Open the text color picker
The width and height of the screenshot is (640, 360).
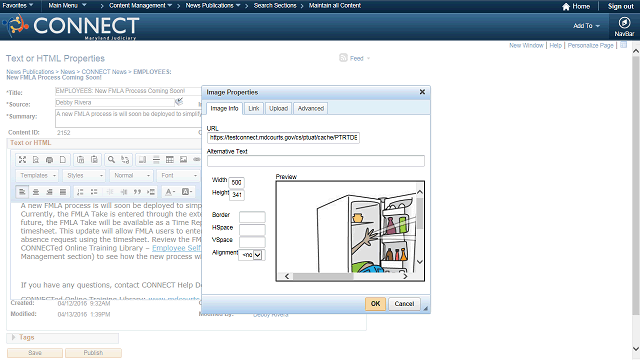pos(169,192)
